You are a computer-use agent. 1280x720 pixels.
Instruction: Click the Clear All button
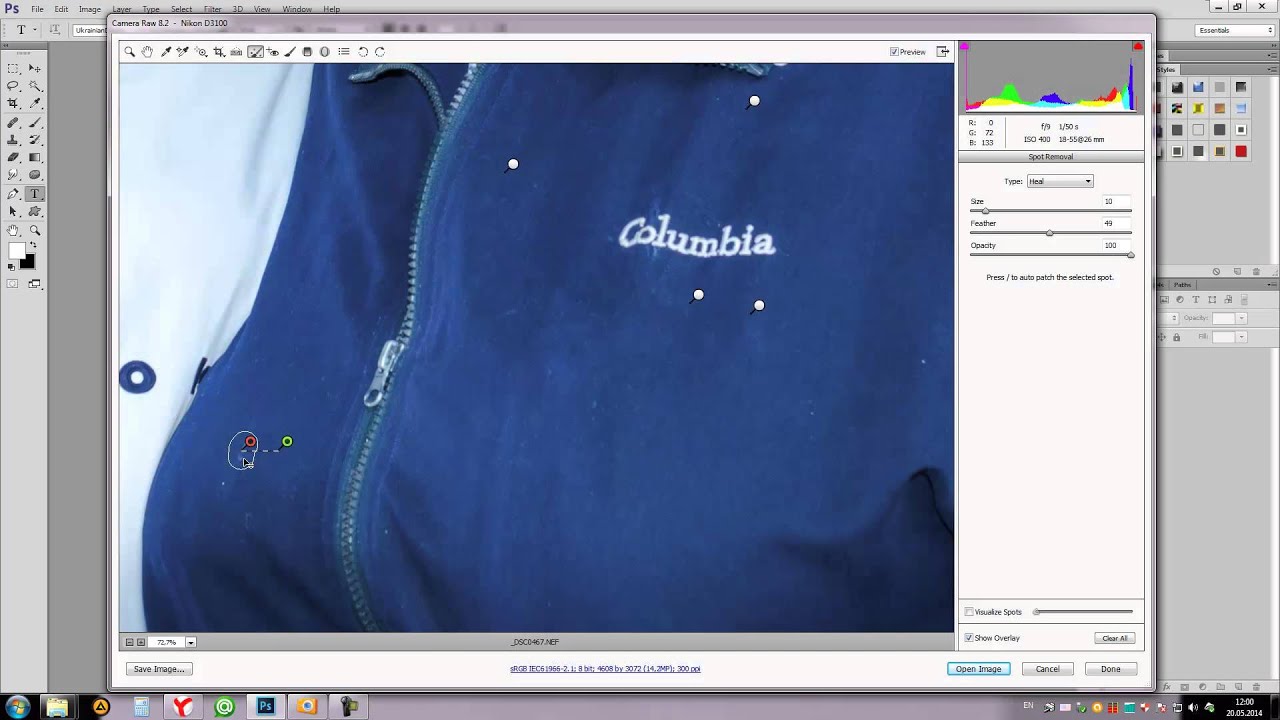(x=1115, y=638)
